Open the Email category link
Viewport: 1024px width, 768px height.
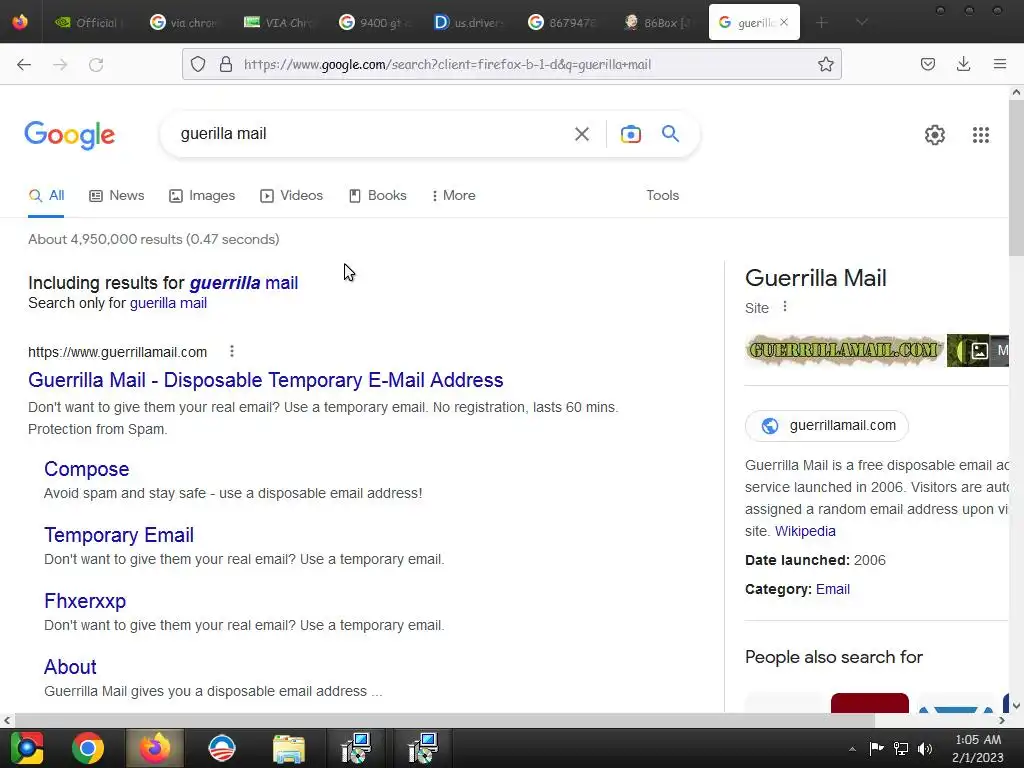click(x=833, y=589)
